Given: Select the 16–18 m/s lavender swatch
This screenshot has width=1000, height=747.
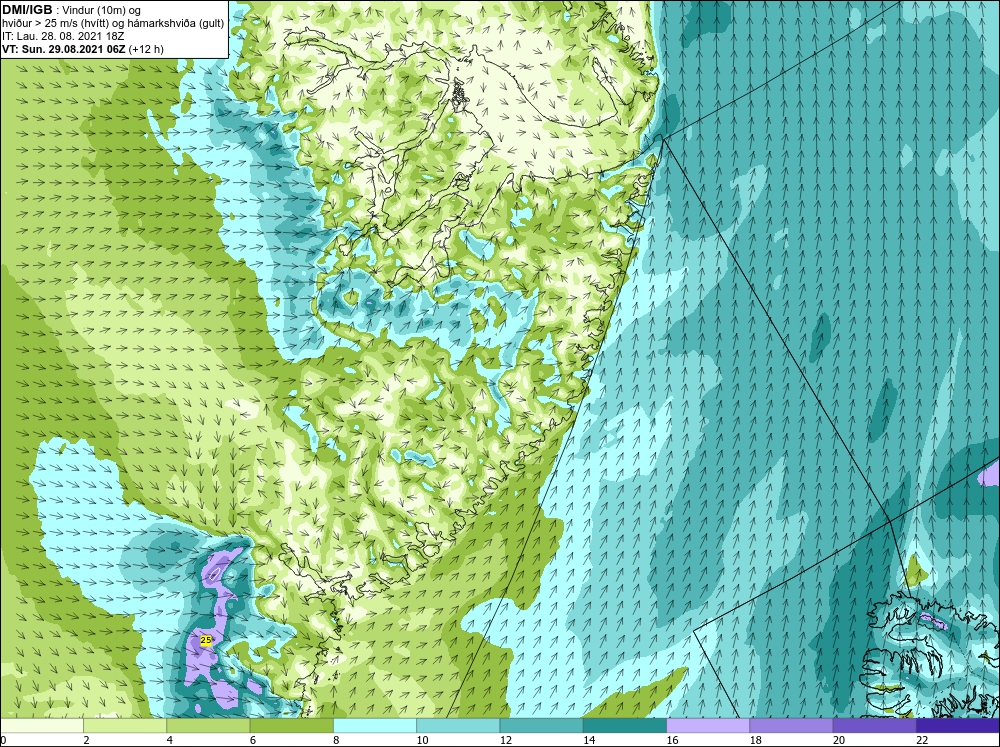Looking at the screenshot, I should [708, 725].
